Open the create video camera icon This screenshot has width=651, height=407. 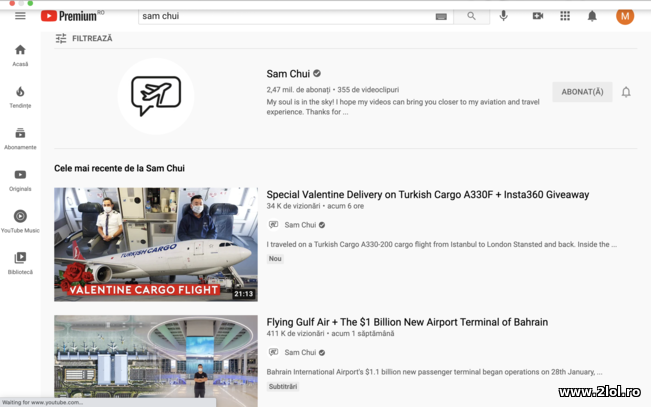(537, 16)
